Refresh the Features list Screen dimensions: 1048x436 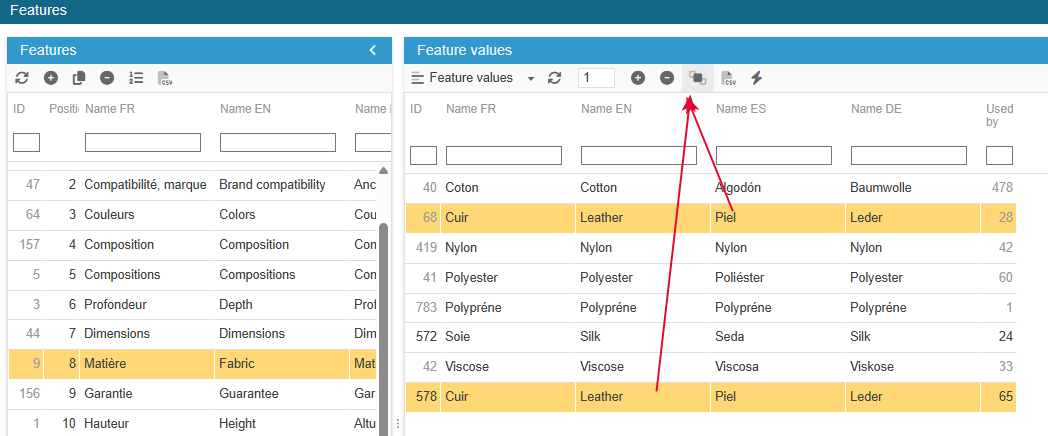tap(22, 78)
